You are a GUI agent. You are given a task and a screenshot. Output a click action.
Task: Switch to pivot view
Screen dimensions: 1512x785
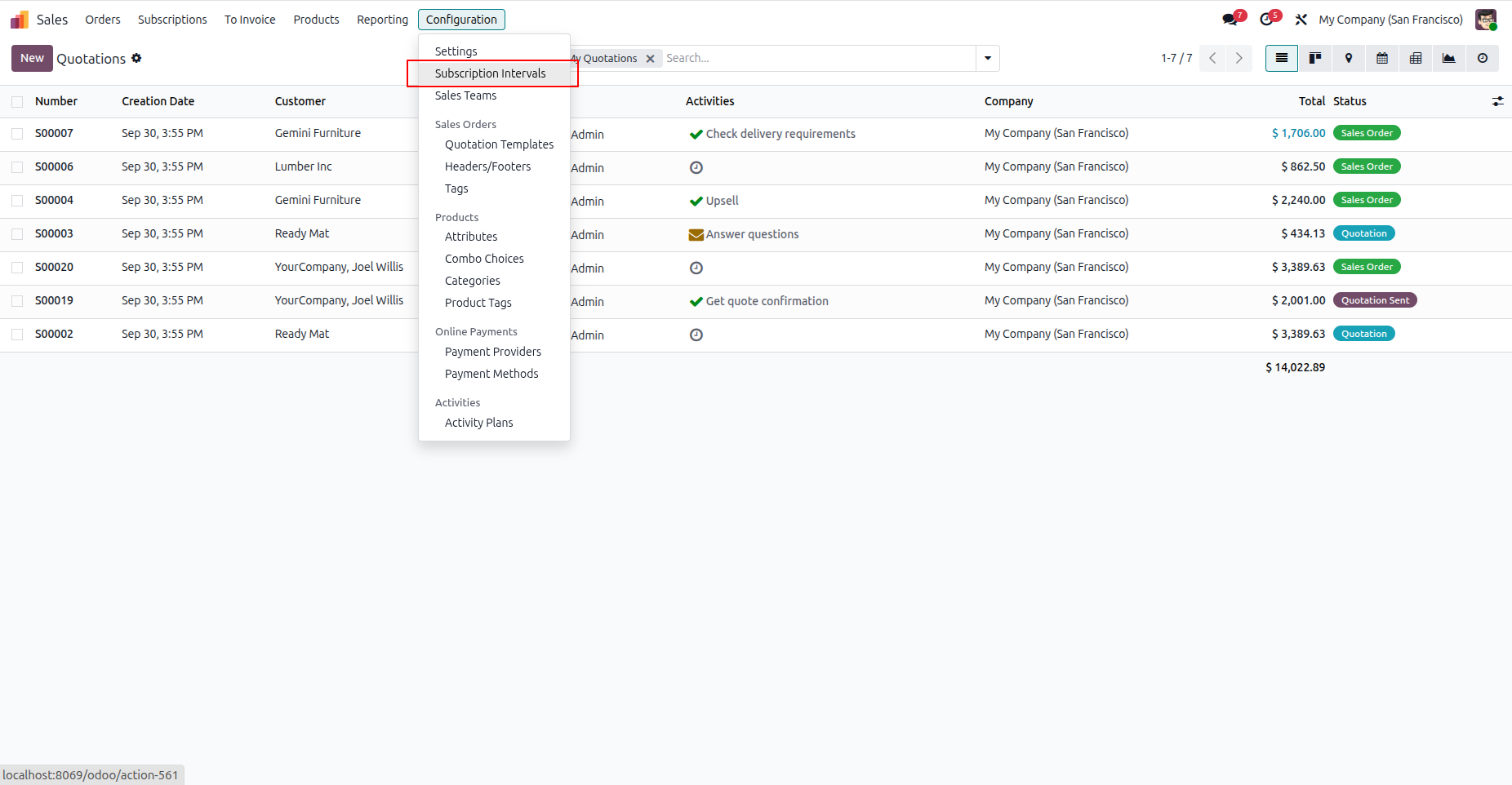[1416, 58]
